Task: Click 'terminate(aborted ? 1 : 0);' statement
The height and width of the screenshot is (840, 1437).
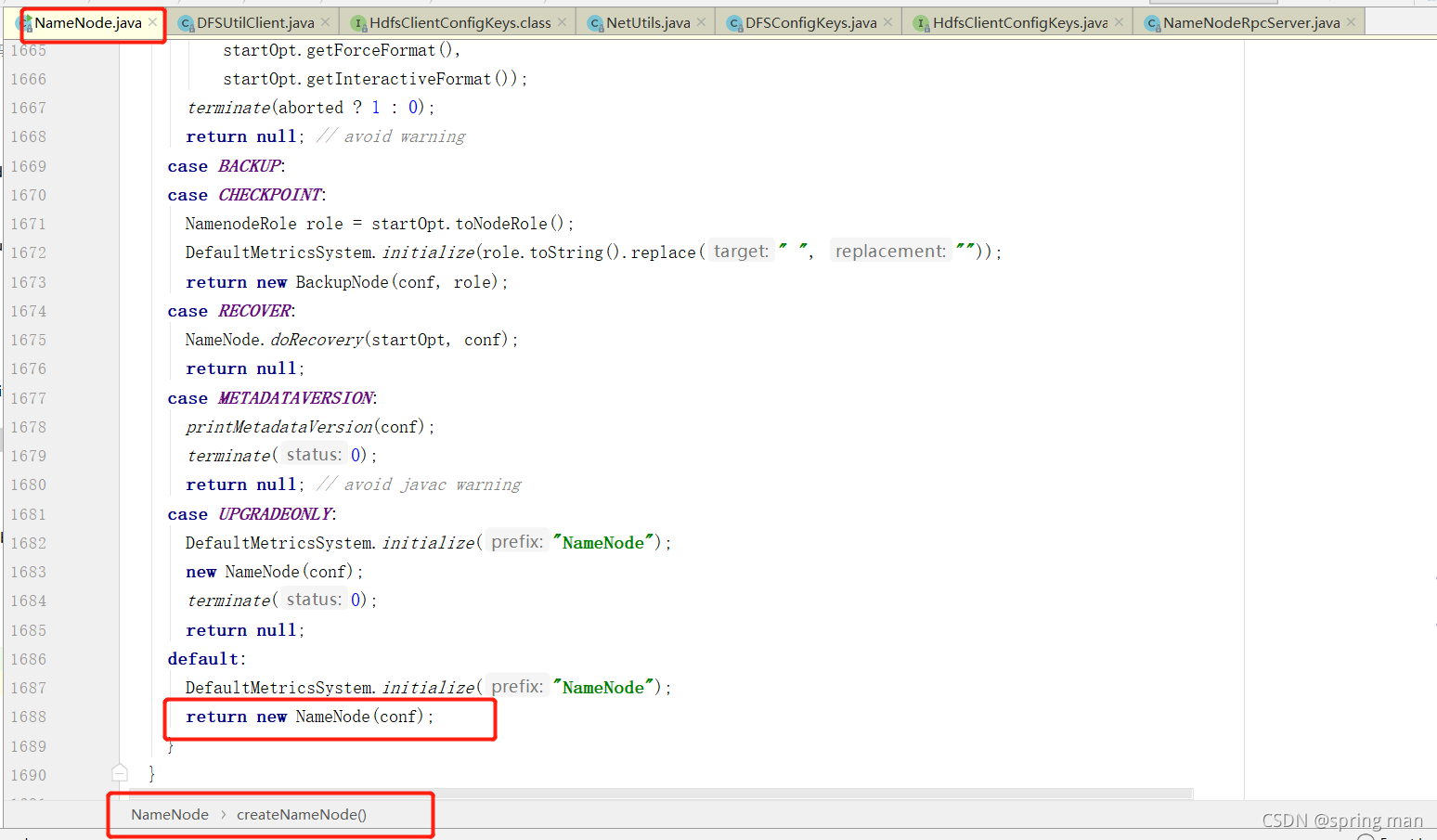Action: [x=311, y=108]
